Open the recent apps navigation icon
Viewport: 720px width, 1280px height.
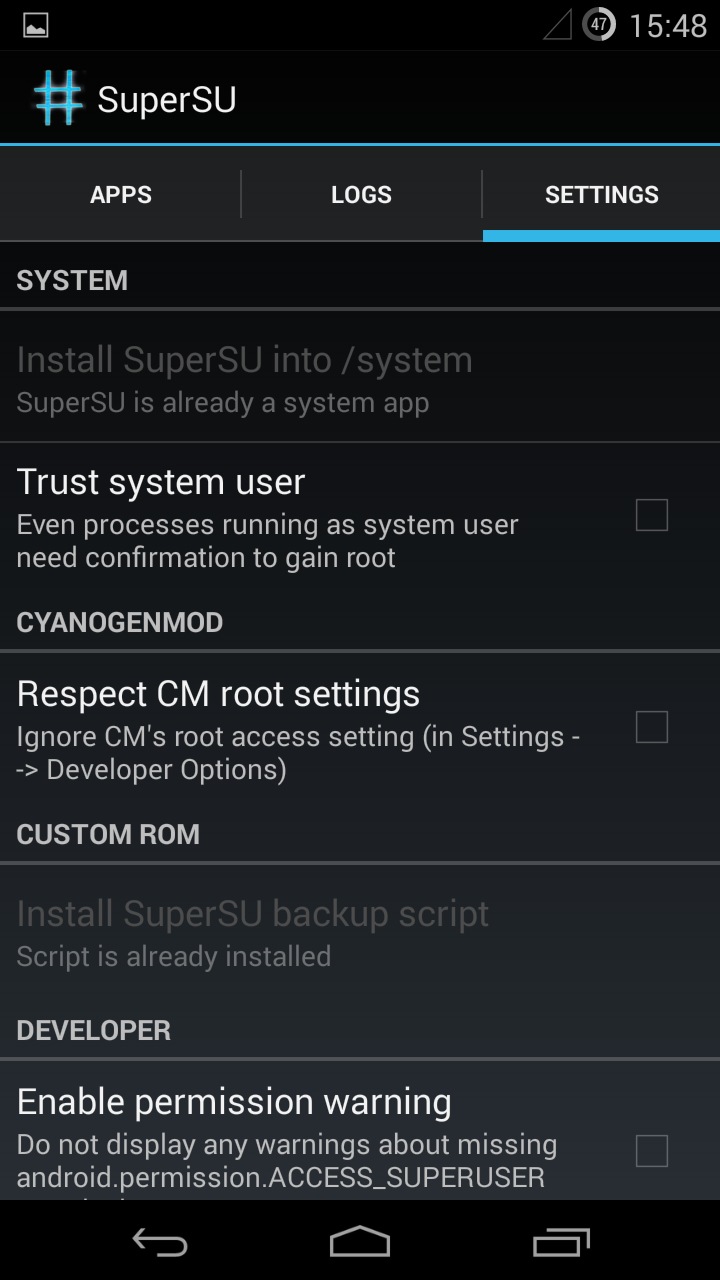click(x=561, y=1241)
